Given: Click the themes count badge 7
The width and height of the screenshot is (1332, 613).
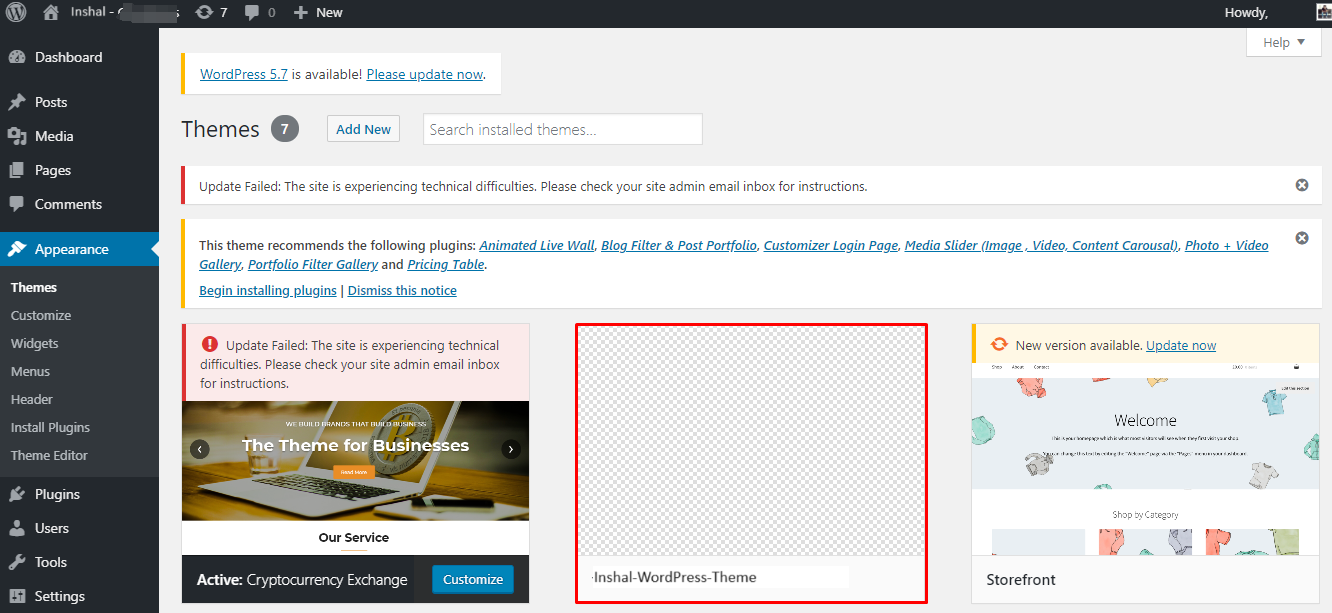Looking at the screenshot, I should (285, 129).
